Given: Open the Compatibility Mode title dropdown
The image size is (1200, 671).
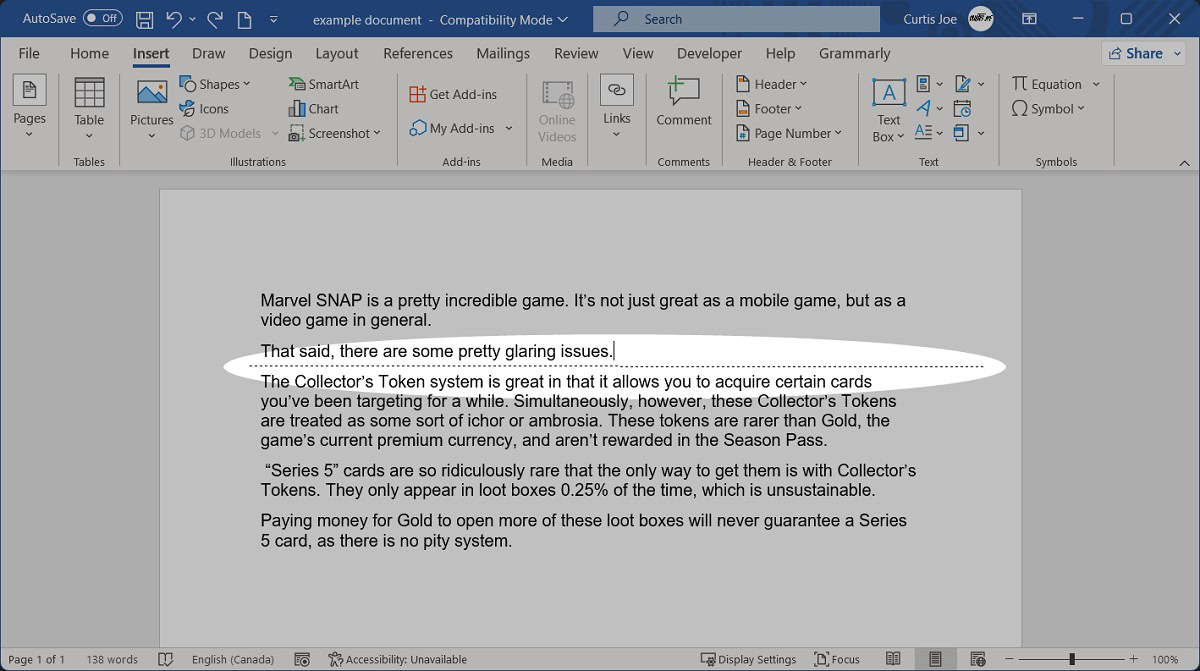Looking at the screenshot, I should tap(562, 19).
